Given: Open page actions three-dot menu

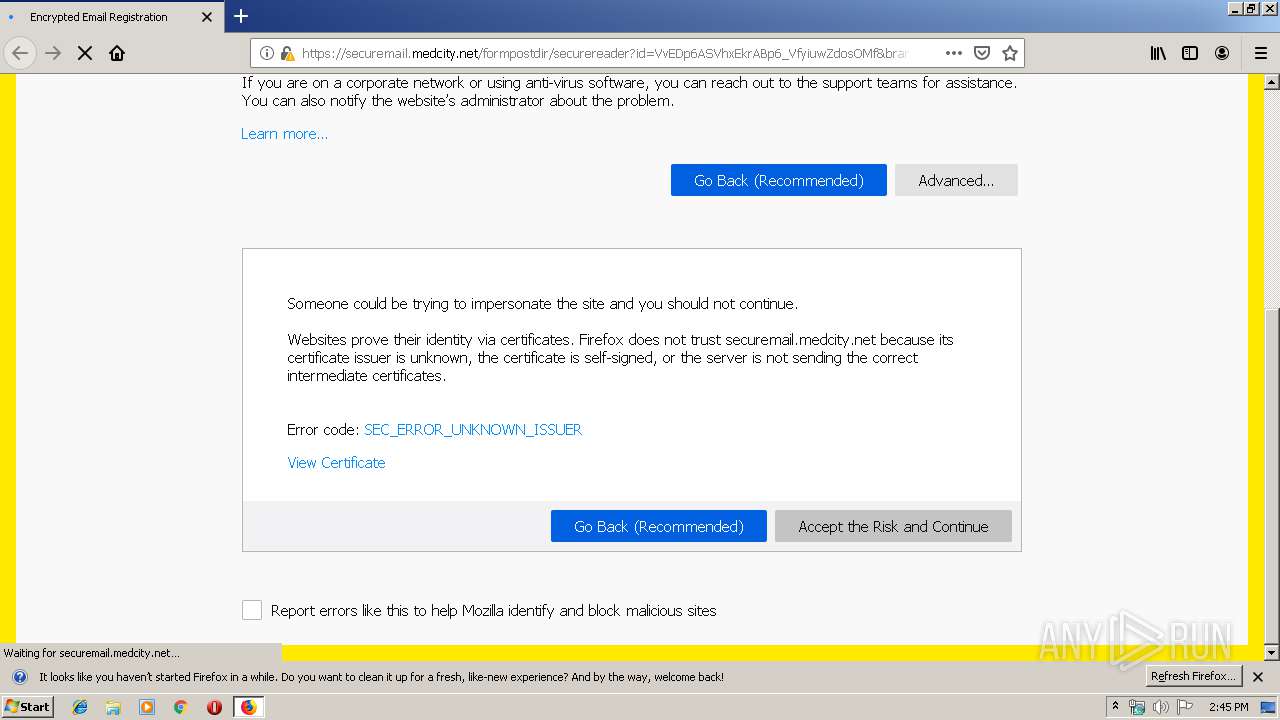Looking at the screenshot, I should [954, 53].
